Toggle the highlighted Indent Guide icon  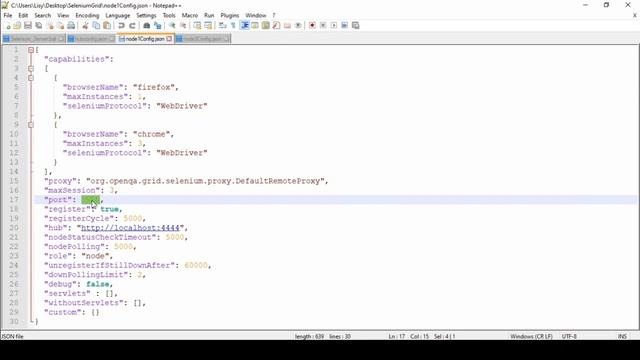click(x=244, y=25)
